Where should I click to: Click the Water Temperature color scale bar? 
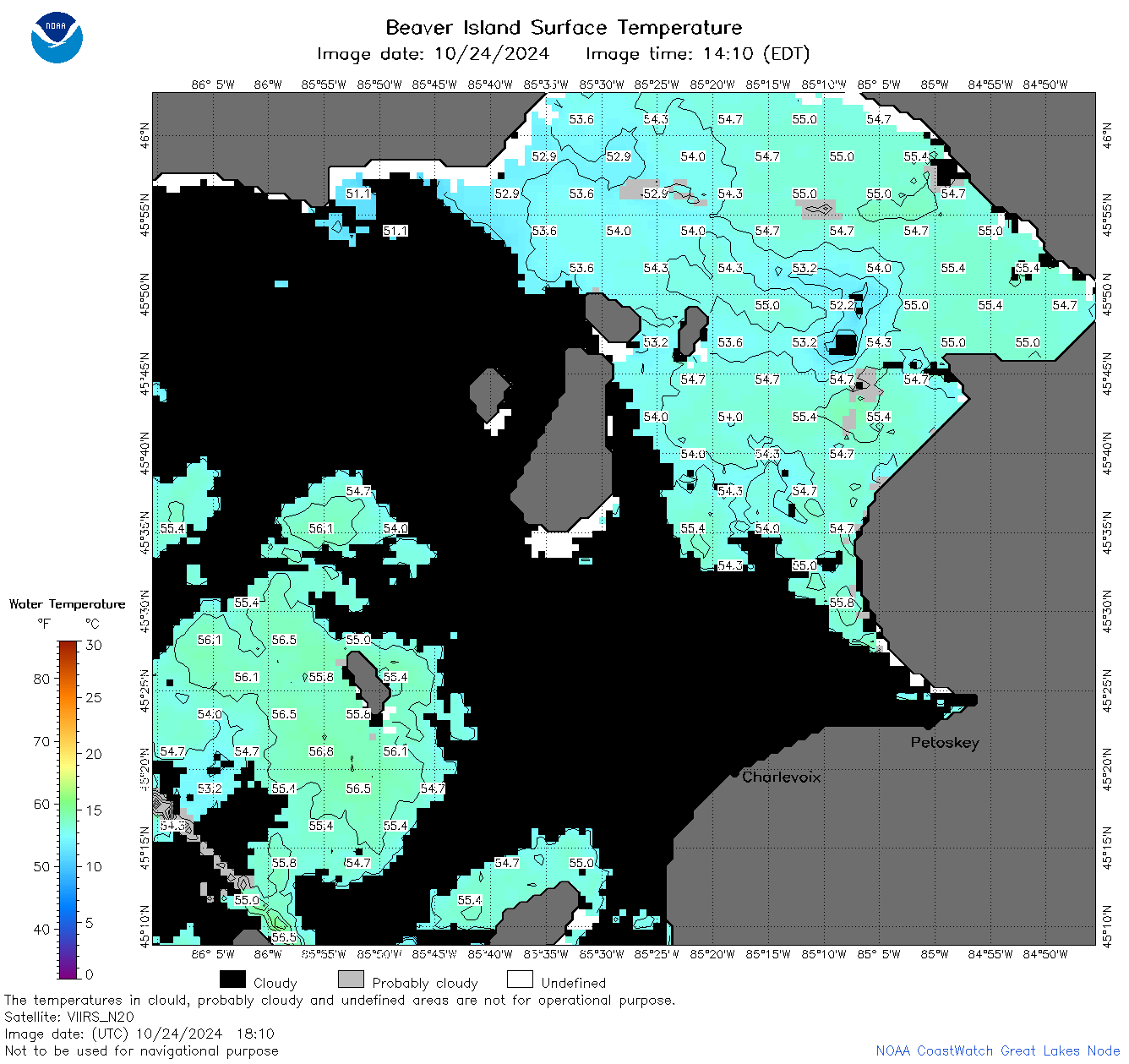68,808
